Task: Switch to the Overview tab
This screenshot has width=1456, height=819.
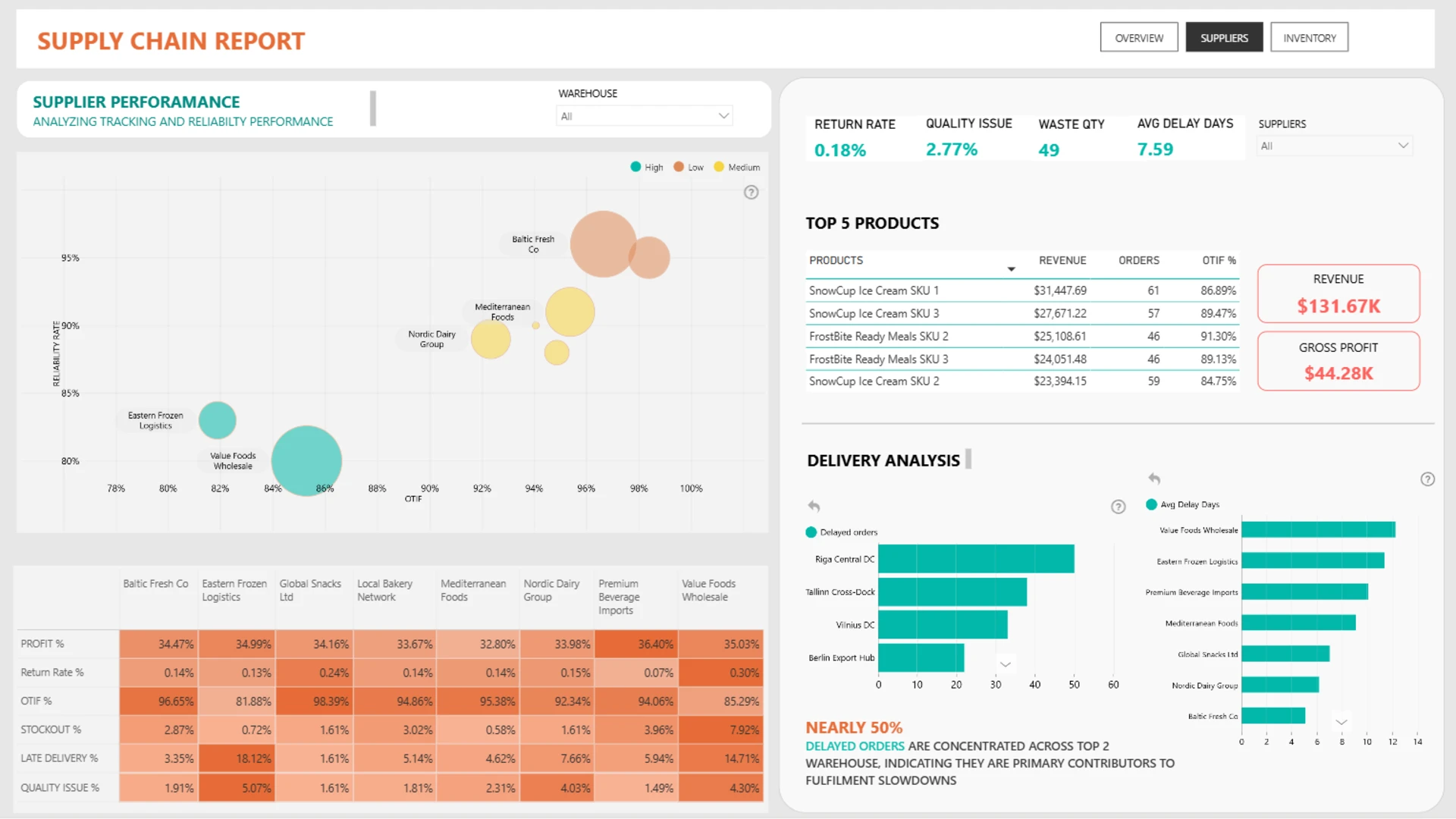Action: pyautogui.click(x=1139, y=37)
